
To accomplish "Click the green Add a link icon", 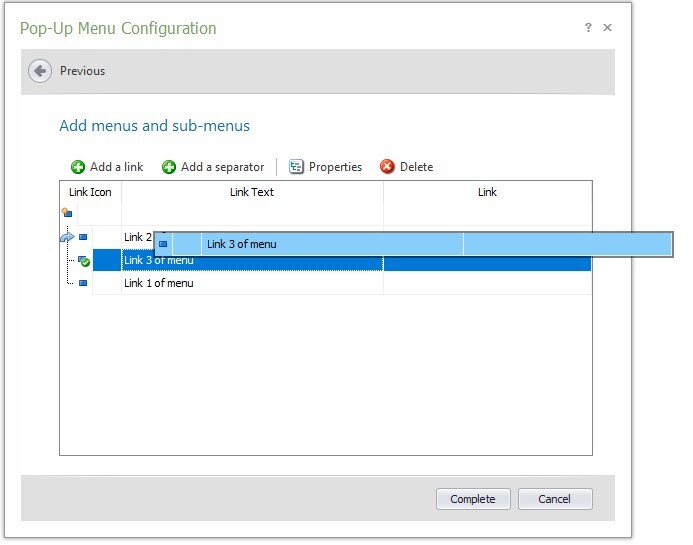I will click(x=78, y=167).
